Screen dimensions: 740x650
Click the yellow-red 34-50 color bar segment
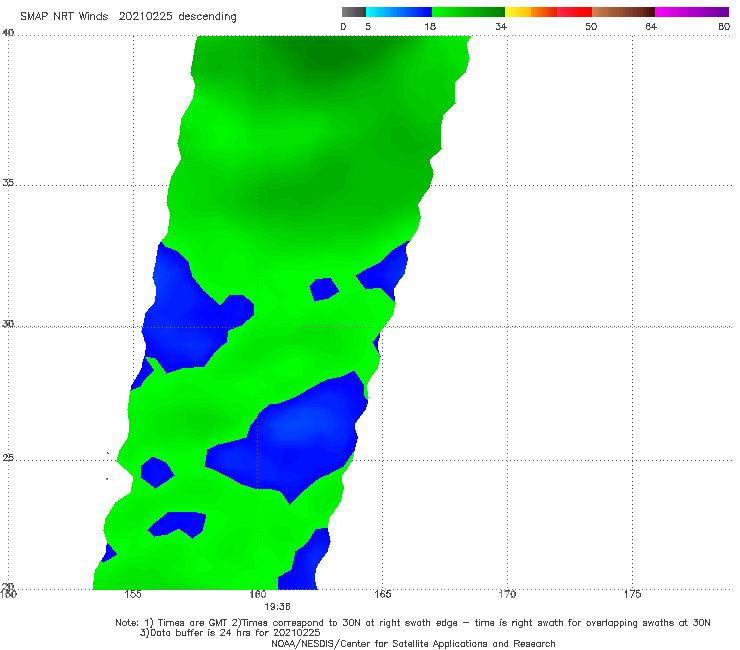(548, 12)
